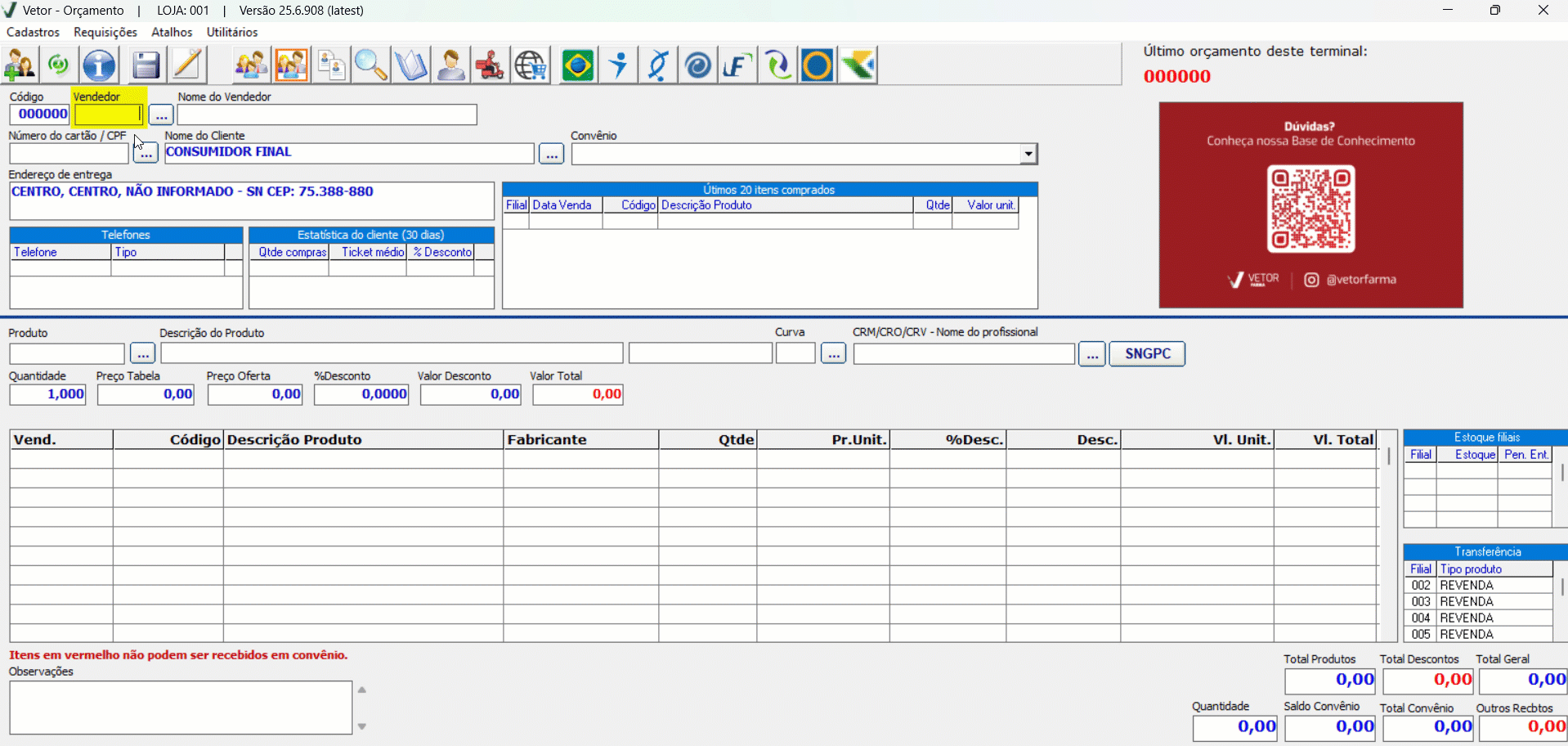The height and width of the screenshot is (746, 1568).
Task: Click the knowledge base QR code banner
Action: [x=1310, y=204]
